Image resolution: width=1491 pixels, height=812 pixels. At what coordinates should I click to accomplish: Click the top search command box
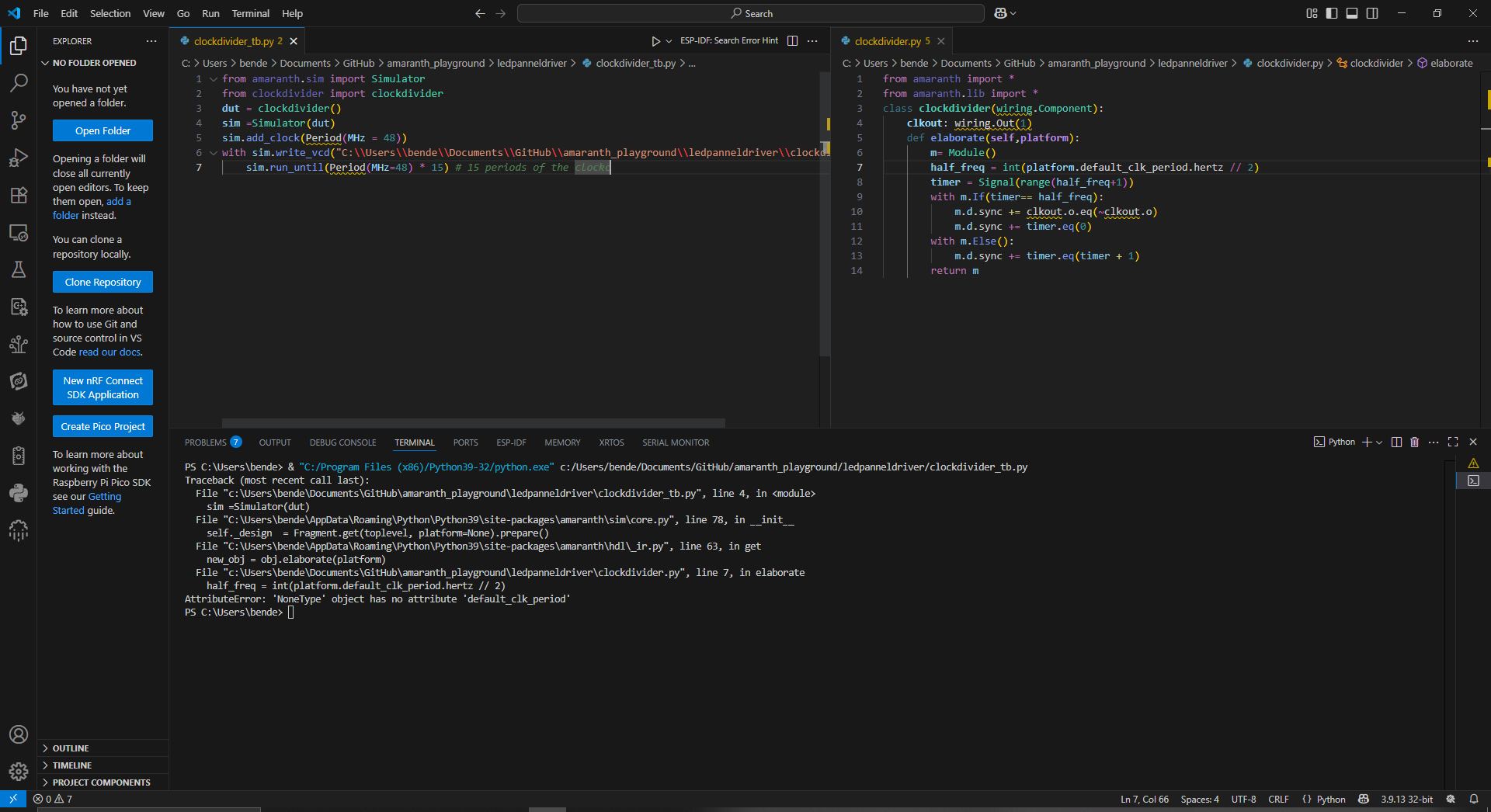(750, 13)
